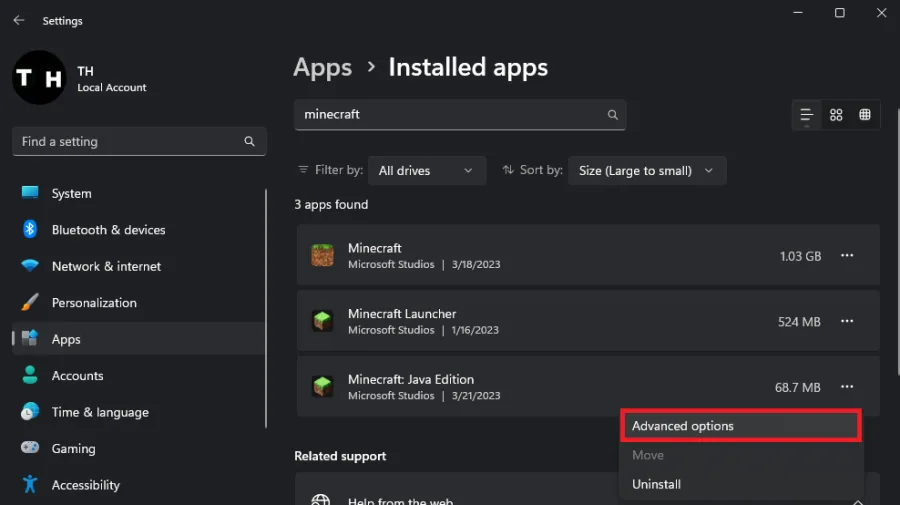
Task: Click the System monitor icon
Action: point(30,192)
